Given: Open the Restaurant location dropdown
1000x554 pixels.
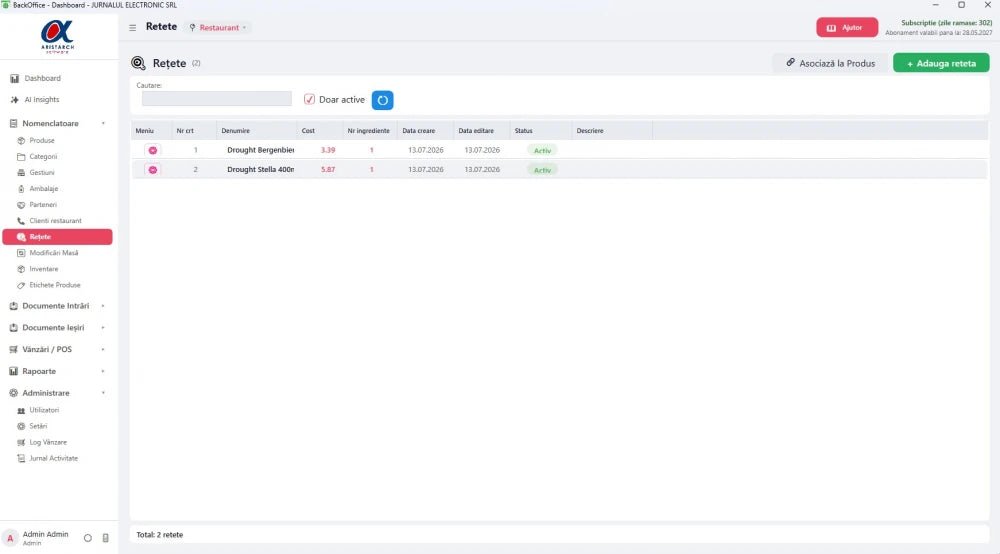Looking at the screenshot, I should pos(219,27).
